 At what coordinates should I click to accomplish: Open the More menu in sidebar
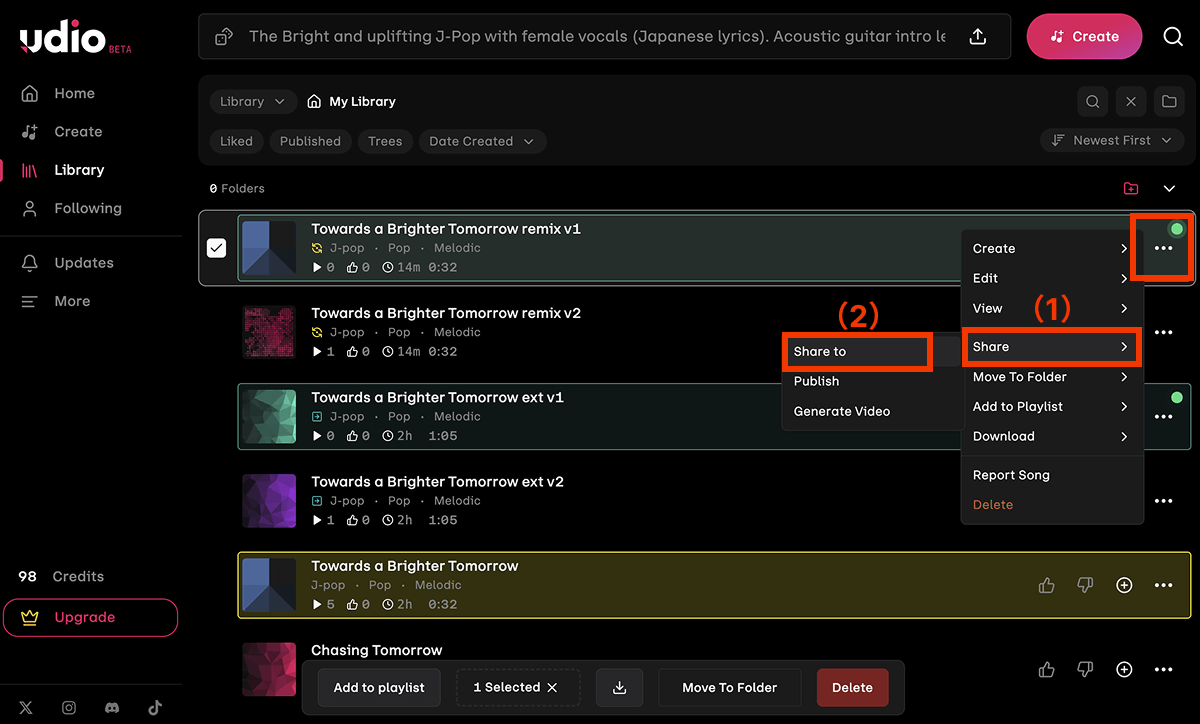[56, 301]
